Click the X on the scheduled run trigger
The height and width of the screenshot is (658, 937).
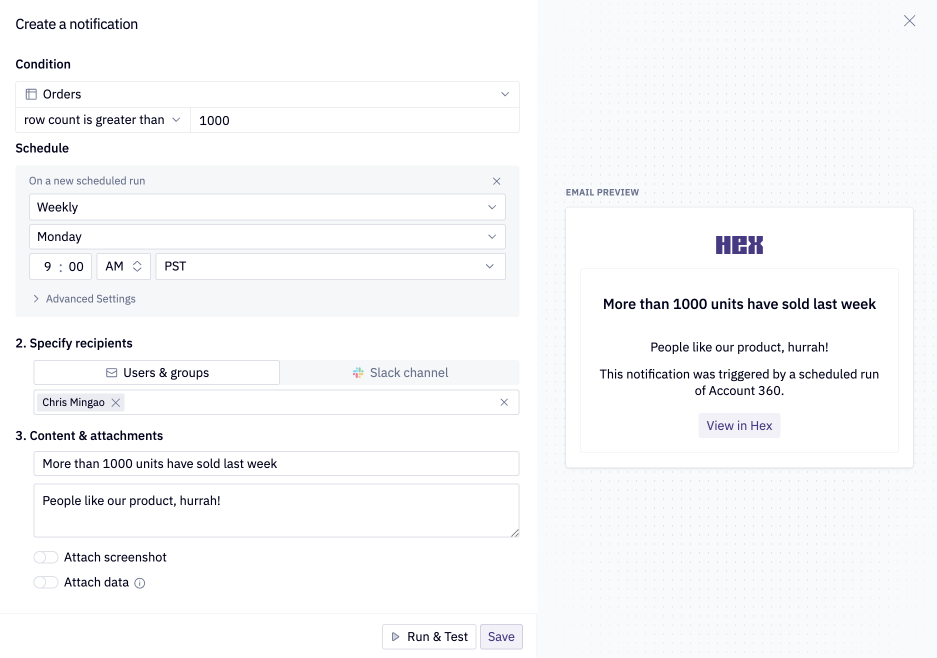[x=497, y=181]
